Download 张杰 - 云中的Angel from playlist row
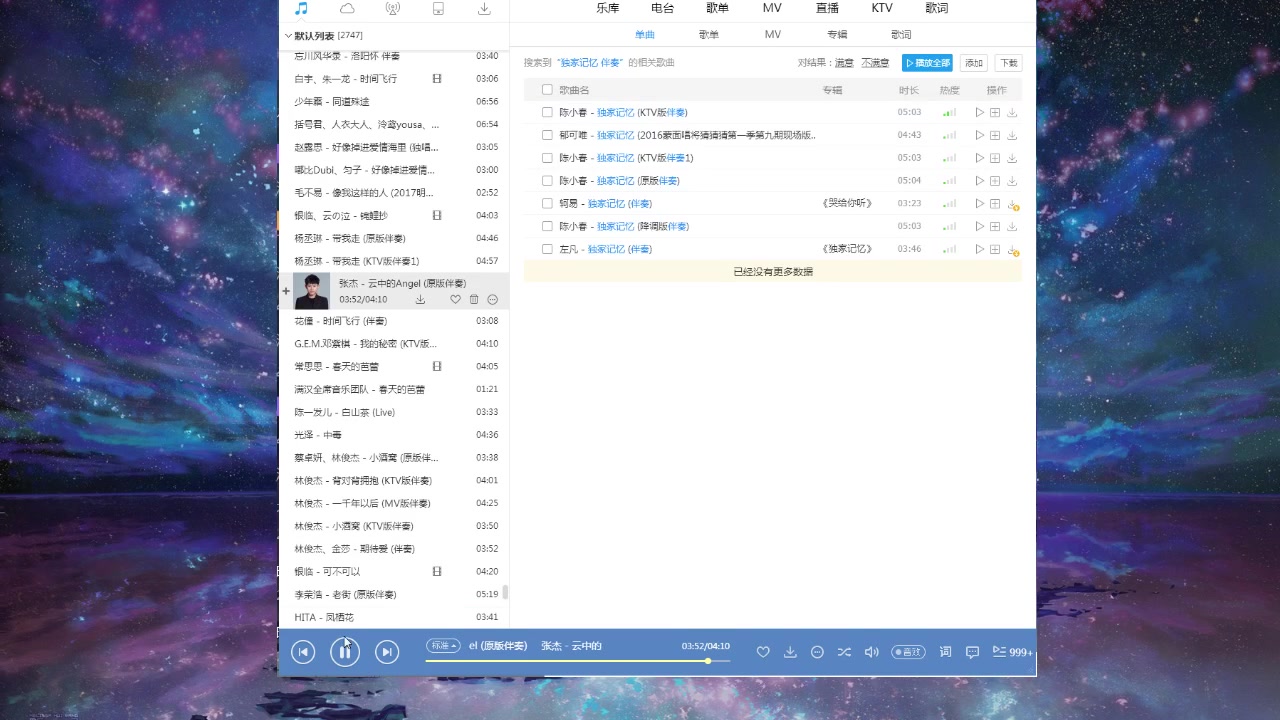This screenshot has height=720, width=1280. pos(420,300)
